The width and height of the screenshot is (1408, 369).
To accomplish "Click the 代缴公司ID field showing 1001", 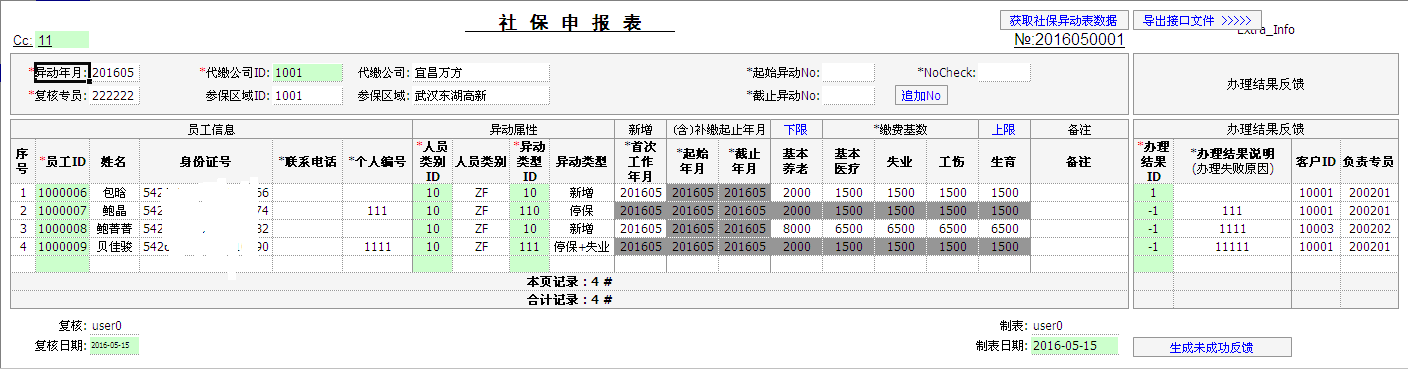I will (308, 73).
